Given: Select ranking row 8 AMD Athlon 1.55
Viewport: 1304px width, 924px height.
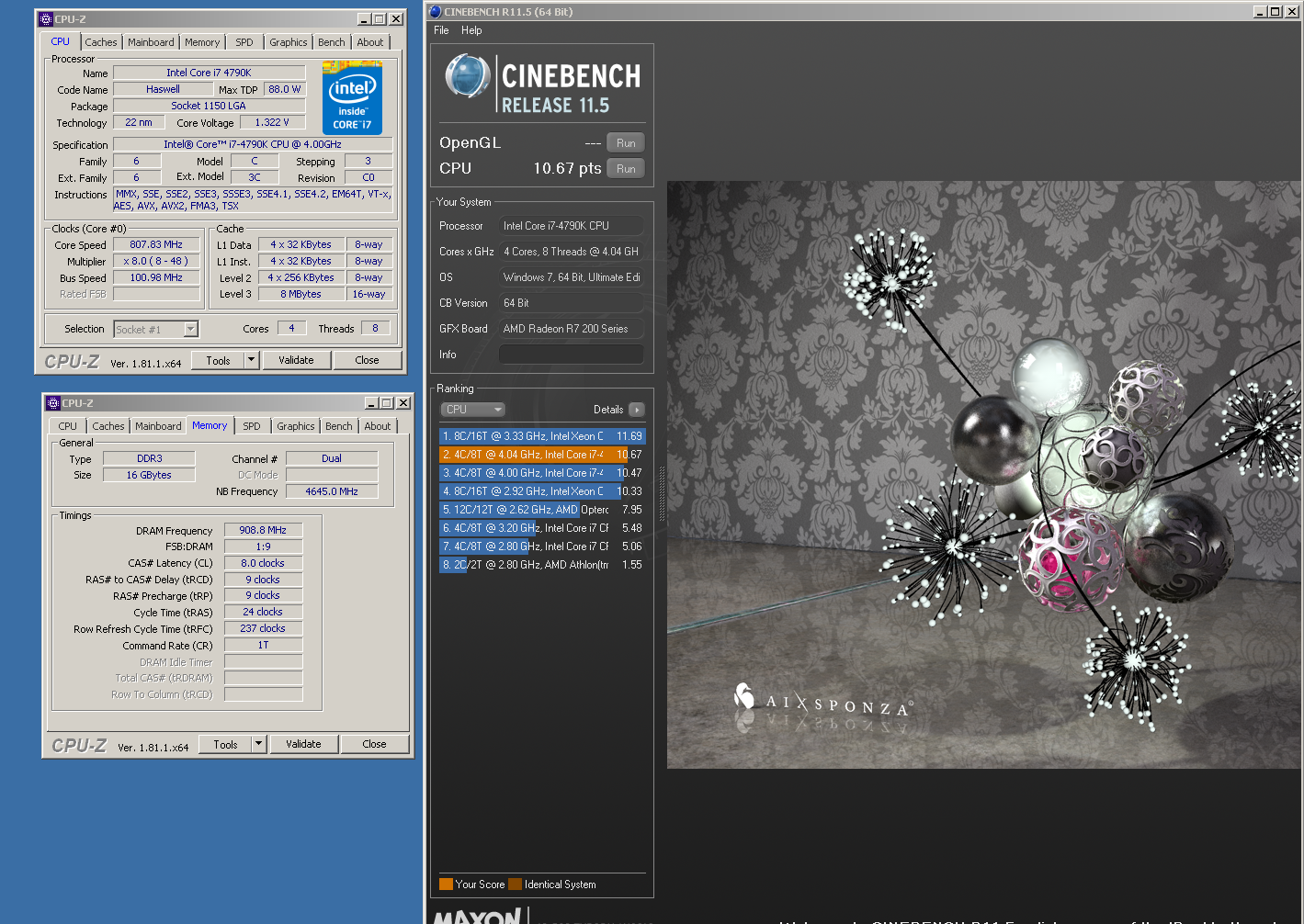Looking at the screenshot, I should pos(542,565).
